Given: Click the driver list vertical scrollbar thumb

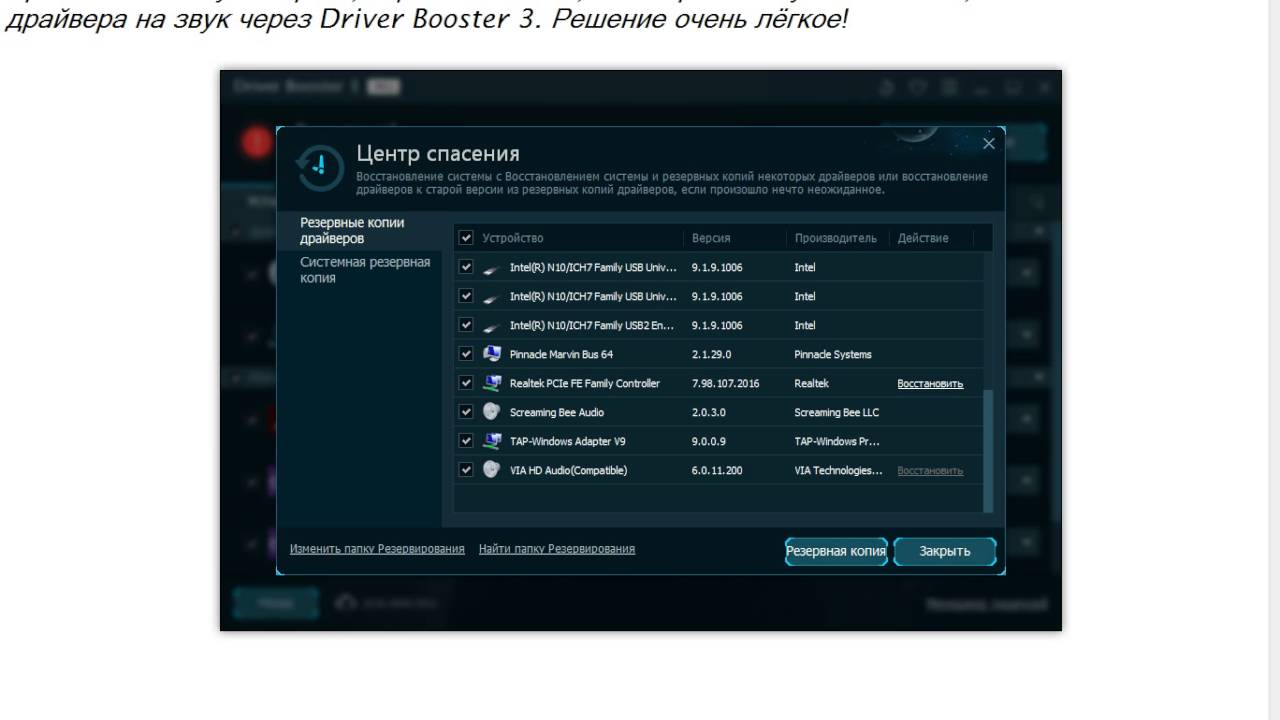Looking at the screenshot, I should click(x=989, y=450).
